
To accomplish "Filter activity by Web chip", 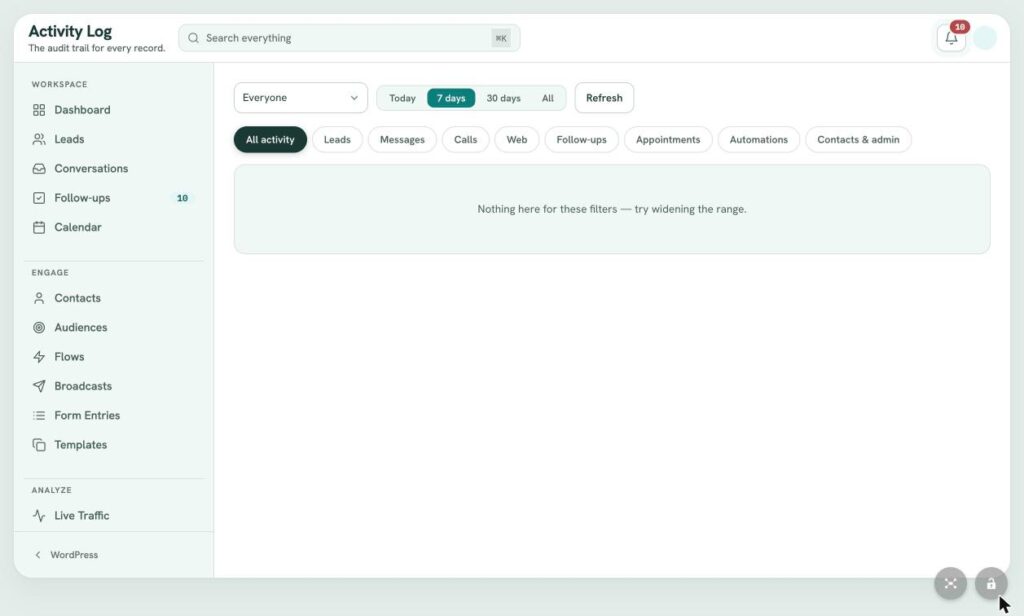I will 517,140.
